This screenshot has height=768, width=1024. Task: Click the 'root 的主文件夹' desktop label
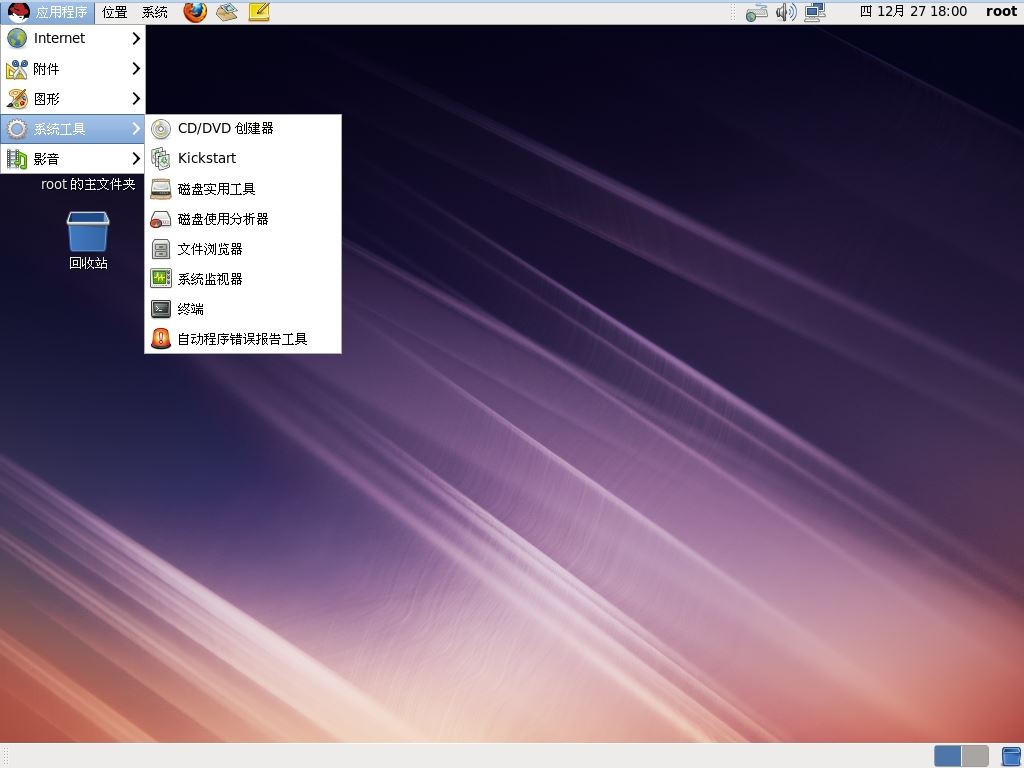[x=88, y=184]
